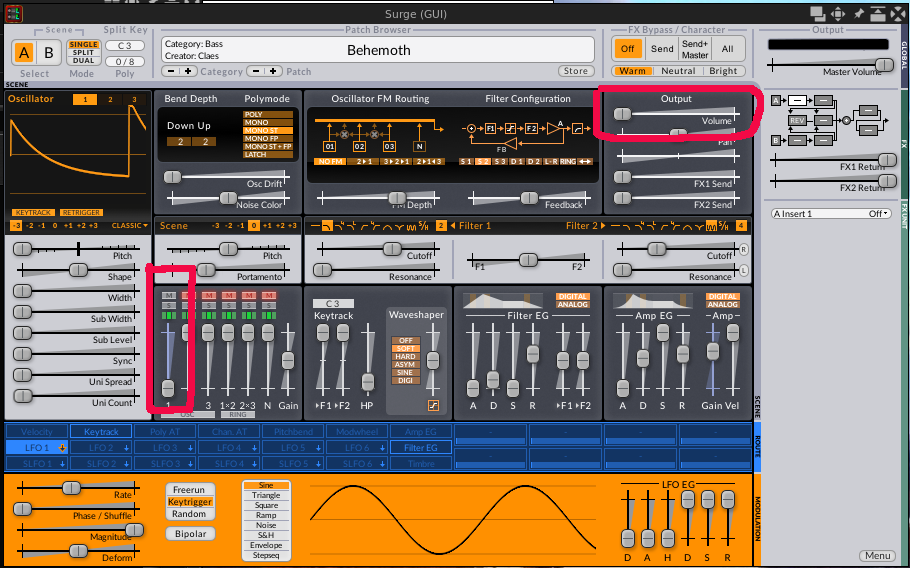The width and height of the screenshot is (910, 568).
Task: Click the A source box in FX routing
Action: pyautogui.click(x=775, y=100)
